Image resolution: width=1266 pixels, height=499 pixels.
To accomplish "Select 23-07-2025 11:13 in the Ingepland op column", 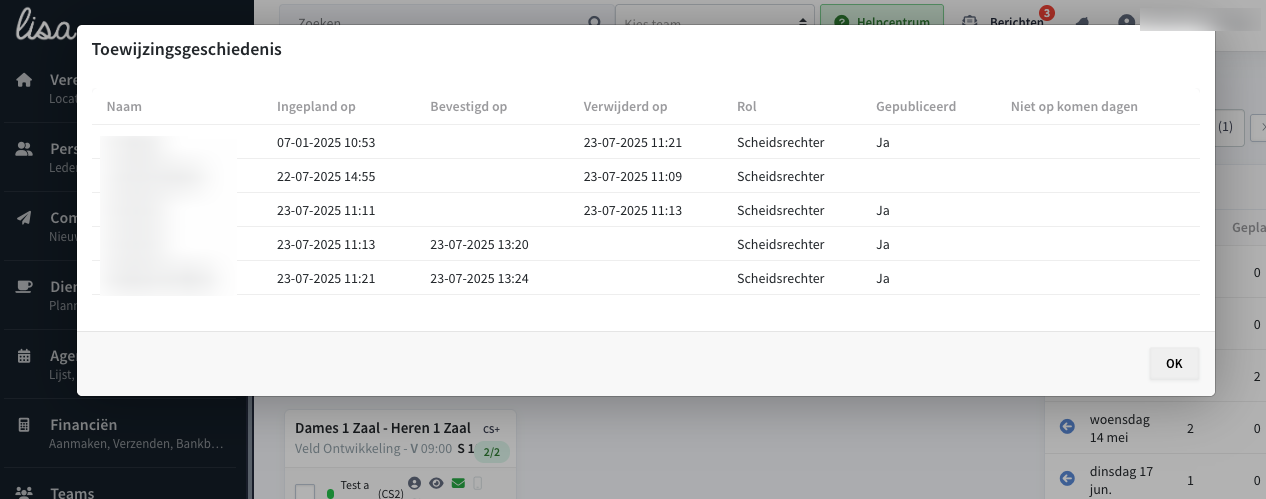I will point(326,245).
